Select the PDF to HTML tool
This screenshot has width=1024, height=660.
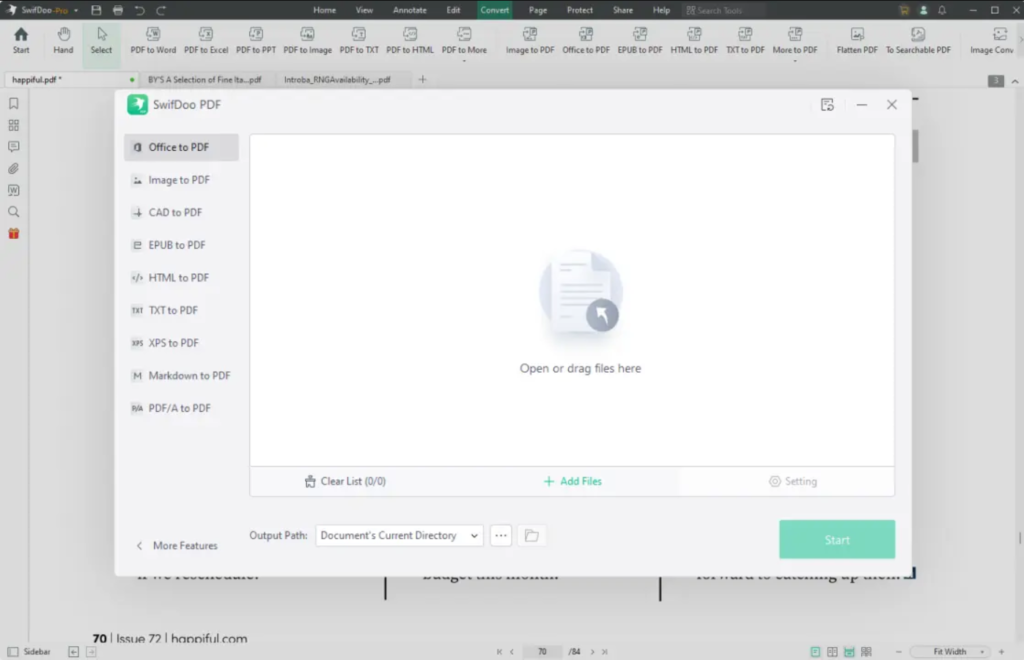coord(409,40)
